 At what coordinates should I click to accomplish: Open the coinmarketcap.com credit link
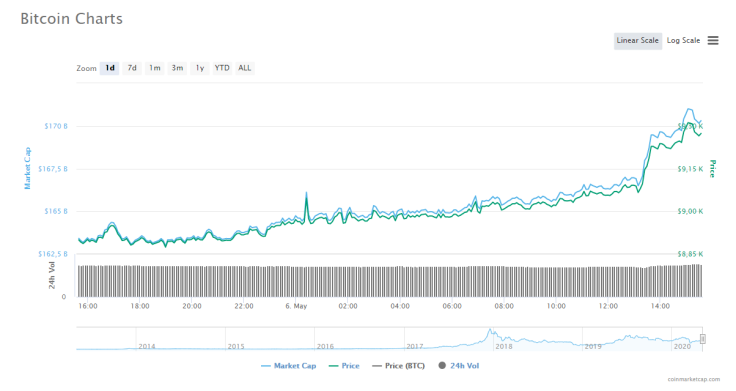694,379
